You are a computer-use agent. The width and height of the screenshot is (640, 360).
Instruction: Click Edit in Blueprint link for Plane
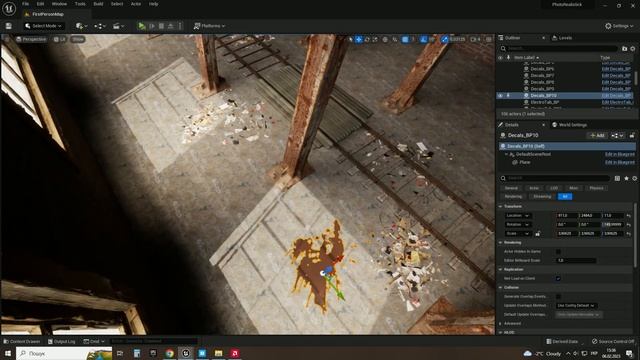click(x=620, y=162)
